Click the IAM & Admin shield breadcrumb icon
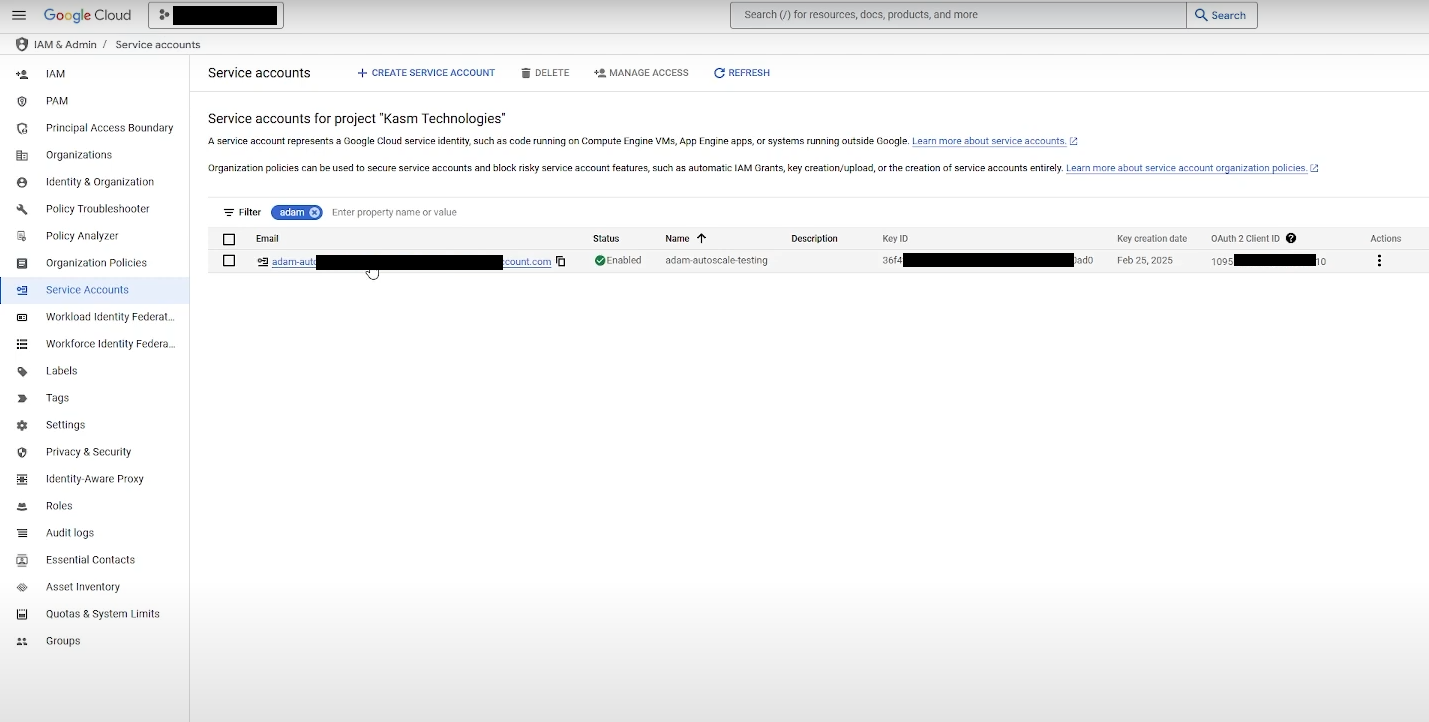Image resolution: width=1429 pixels, height=722 pixels. pos(21,44)
